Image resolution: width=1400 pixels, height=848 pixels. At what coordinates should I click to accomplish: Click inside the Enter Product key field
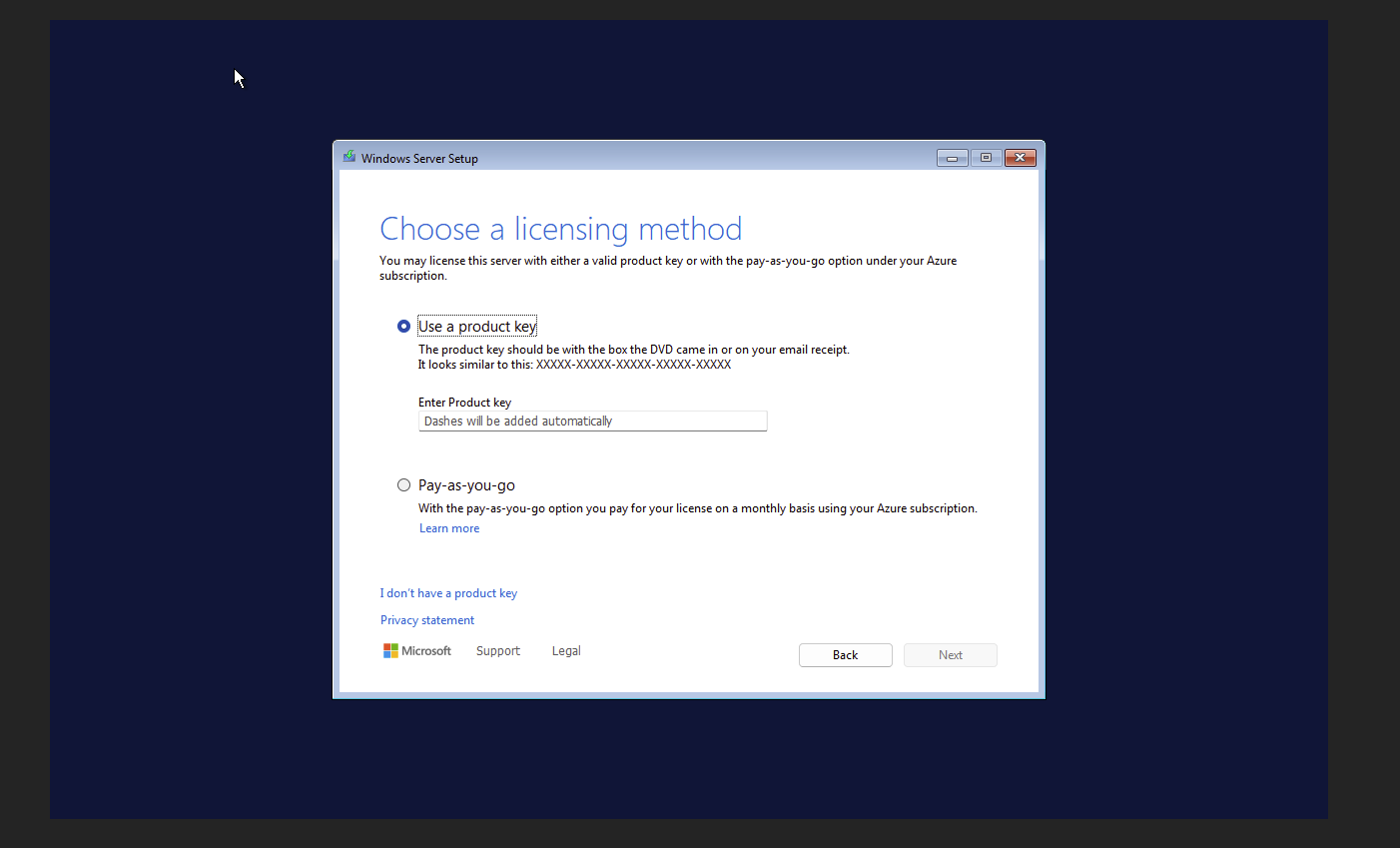(592, 421)
